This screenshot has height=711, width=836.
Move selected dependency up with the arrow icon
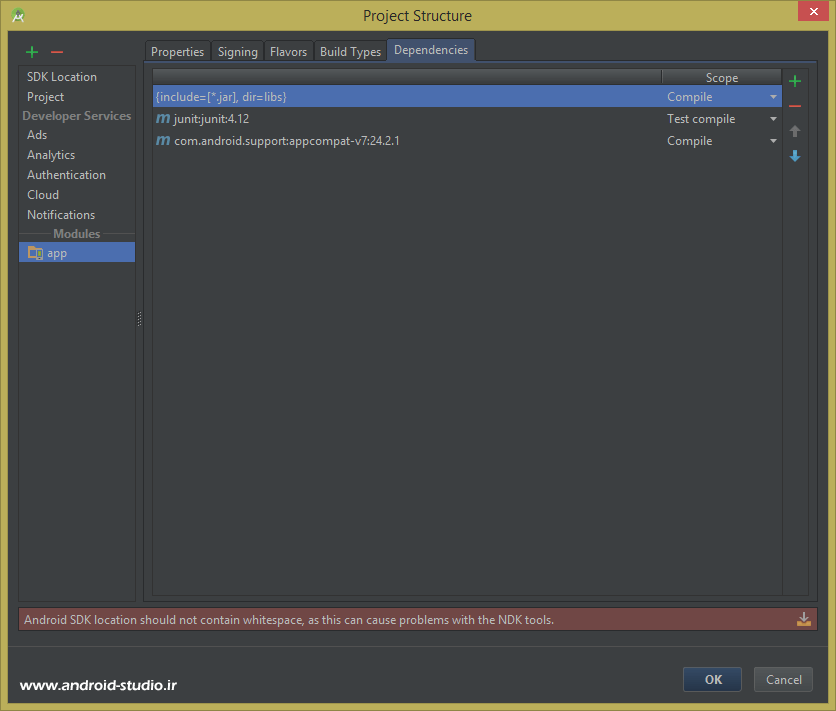coord(794,131)
